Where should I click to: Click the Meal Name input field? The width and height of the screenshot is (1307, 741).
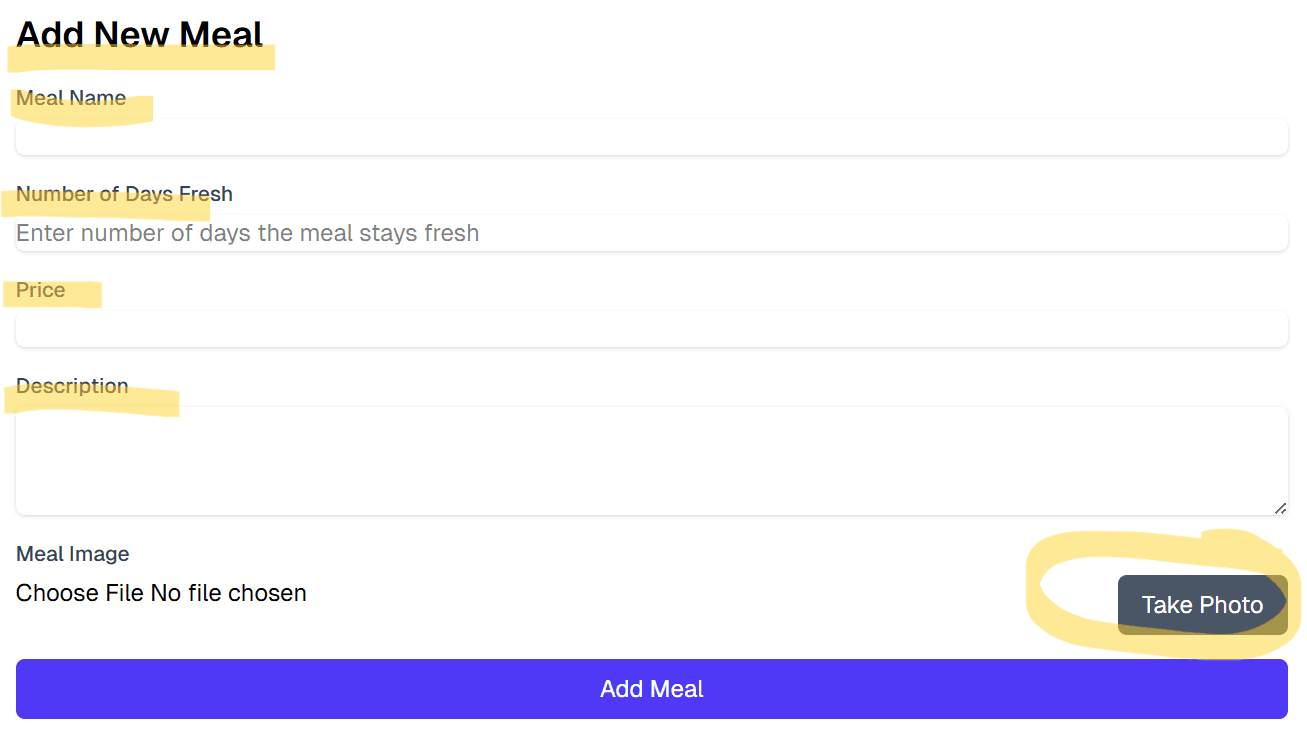(x=651, y=138)
